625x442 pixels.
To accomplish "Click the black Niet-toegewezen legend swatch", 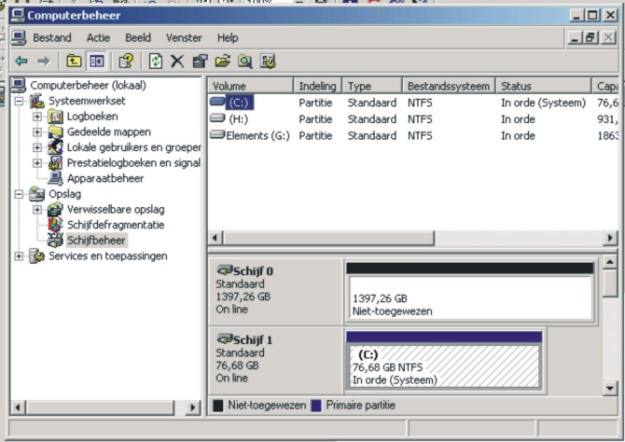I will tap(218, 406).
